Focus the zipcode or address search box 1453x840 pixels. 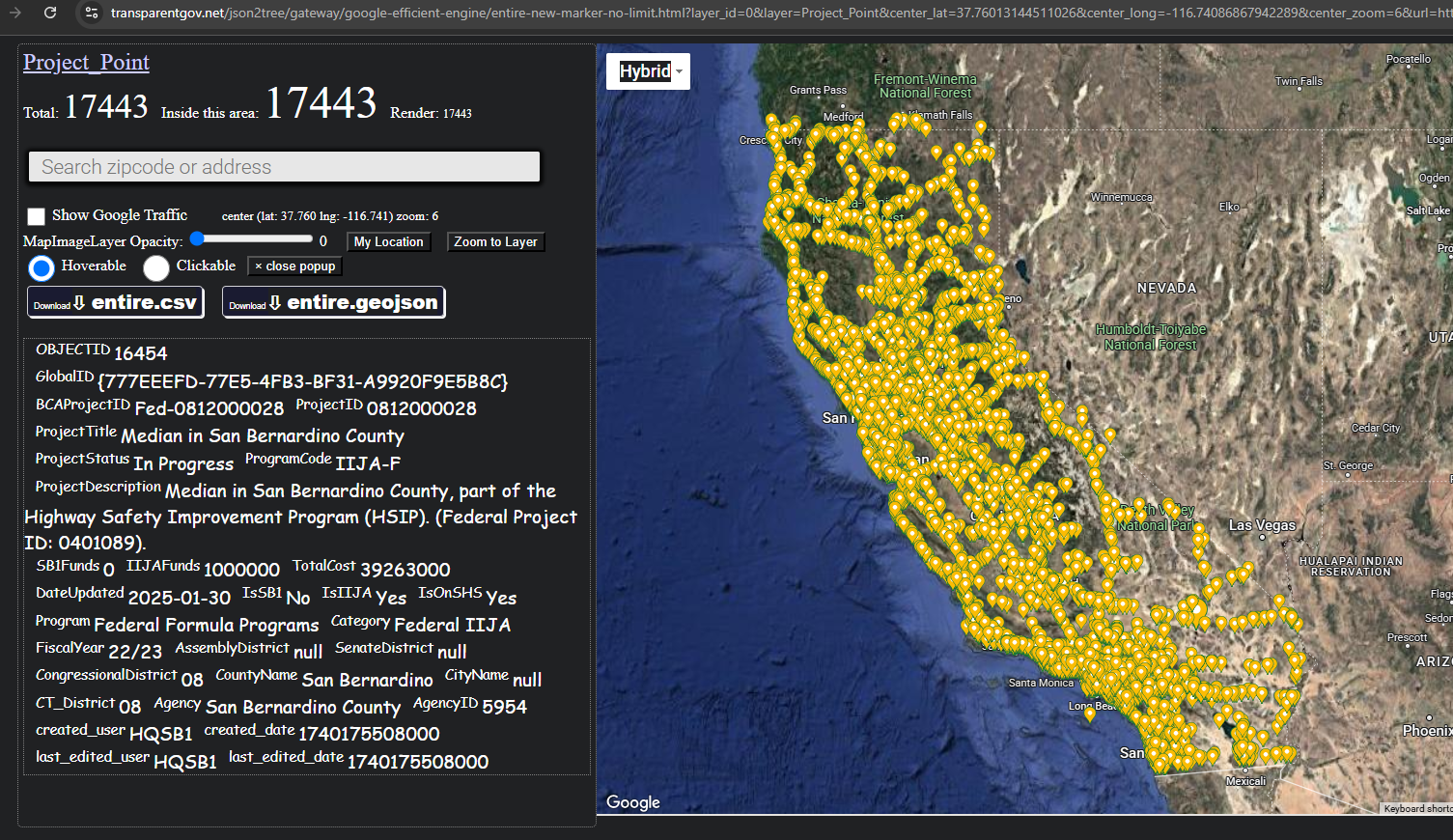tap(284, 166)
